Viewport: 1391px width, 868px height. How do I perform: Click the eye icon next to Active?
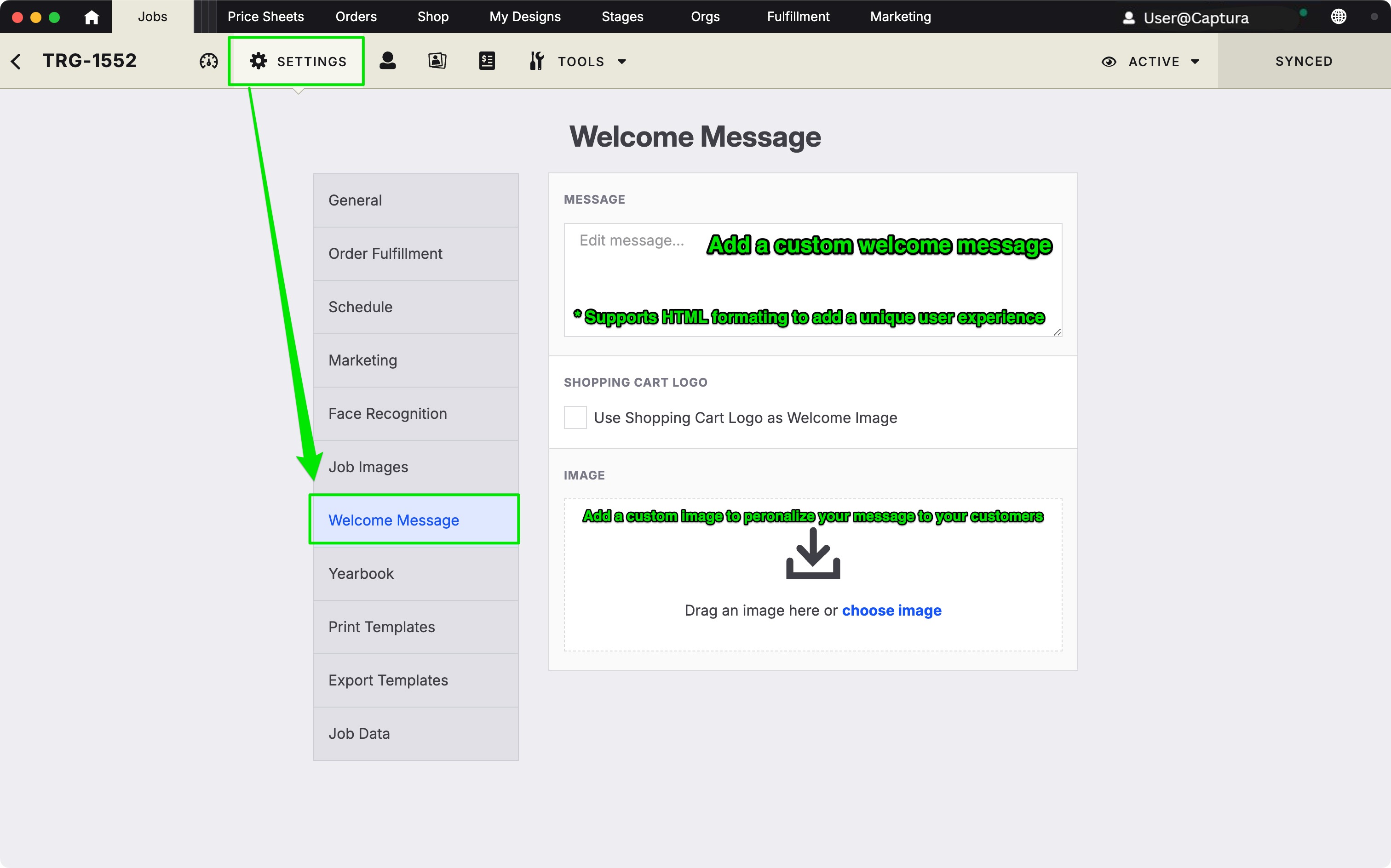pos(1109,62)
